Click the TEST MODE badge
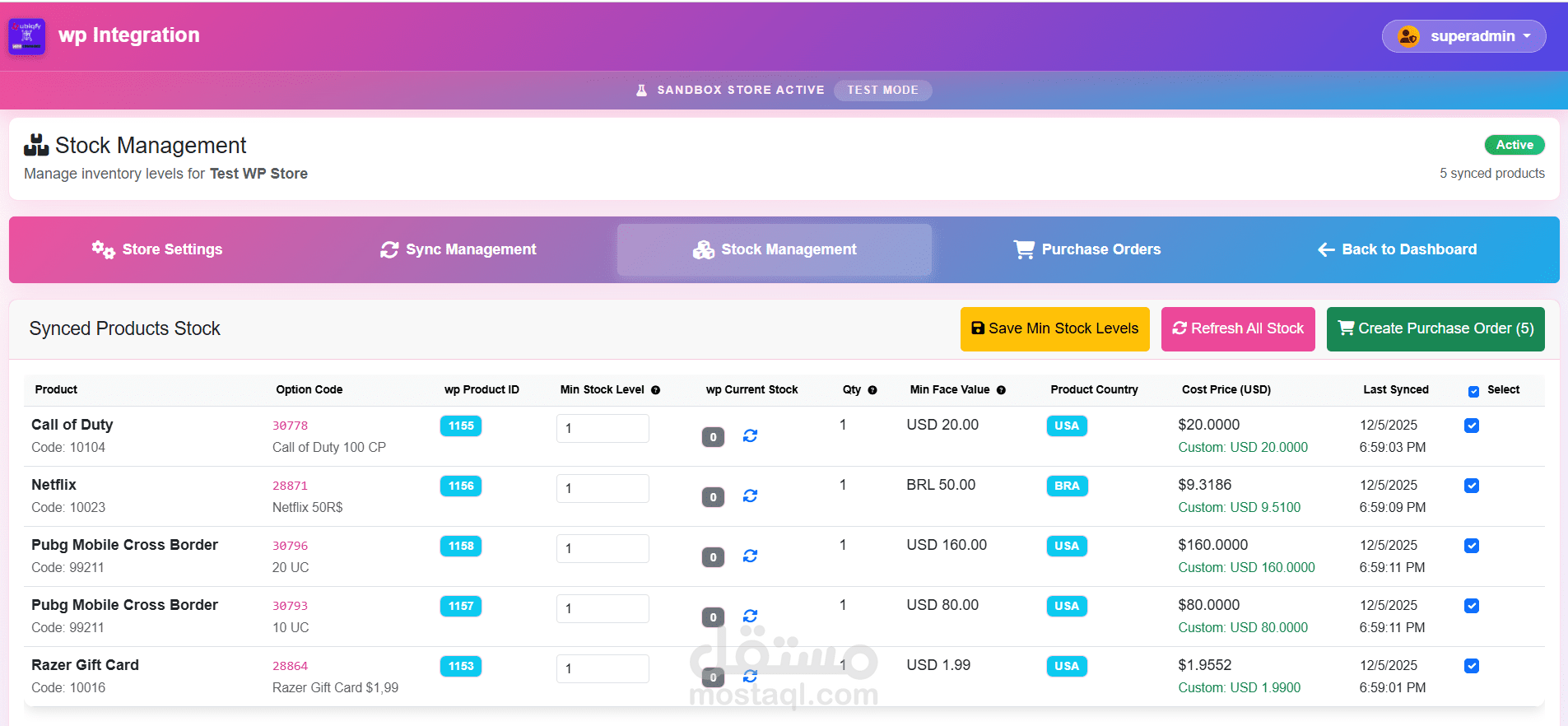 pyautogui.click(x=882, y=90)
